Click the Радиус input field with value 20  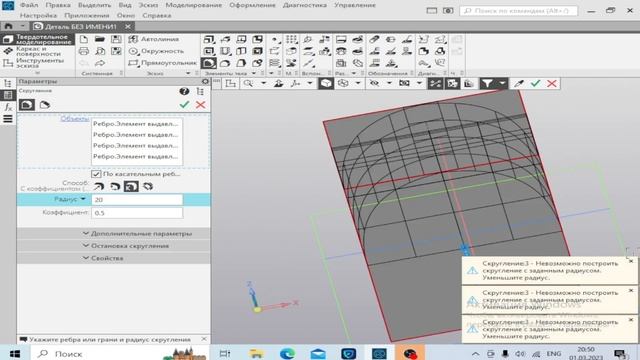137,199
